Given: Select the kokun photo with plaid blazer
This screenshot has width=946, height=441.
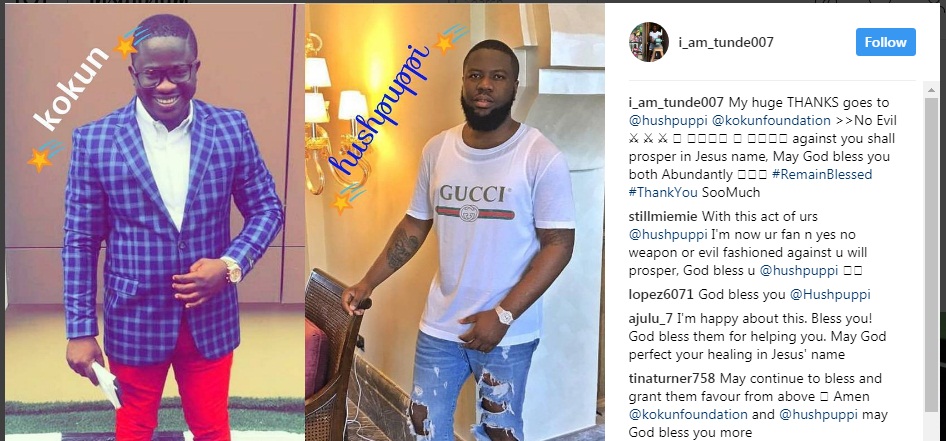Looking at the screenshot, I should pyautogui.click(x=155, y=222).
